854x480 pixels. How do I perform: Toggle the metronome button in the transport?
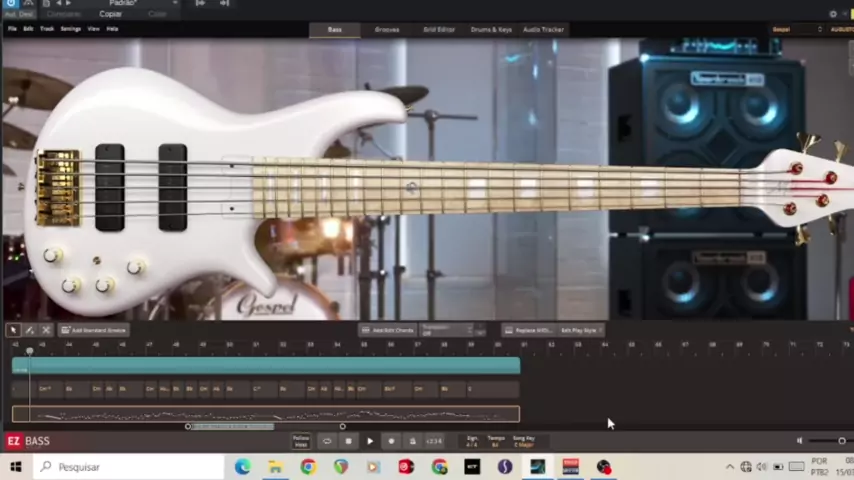click(412, 441)
